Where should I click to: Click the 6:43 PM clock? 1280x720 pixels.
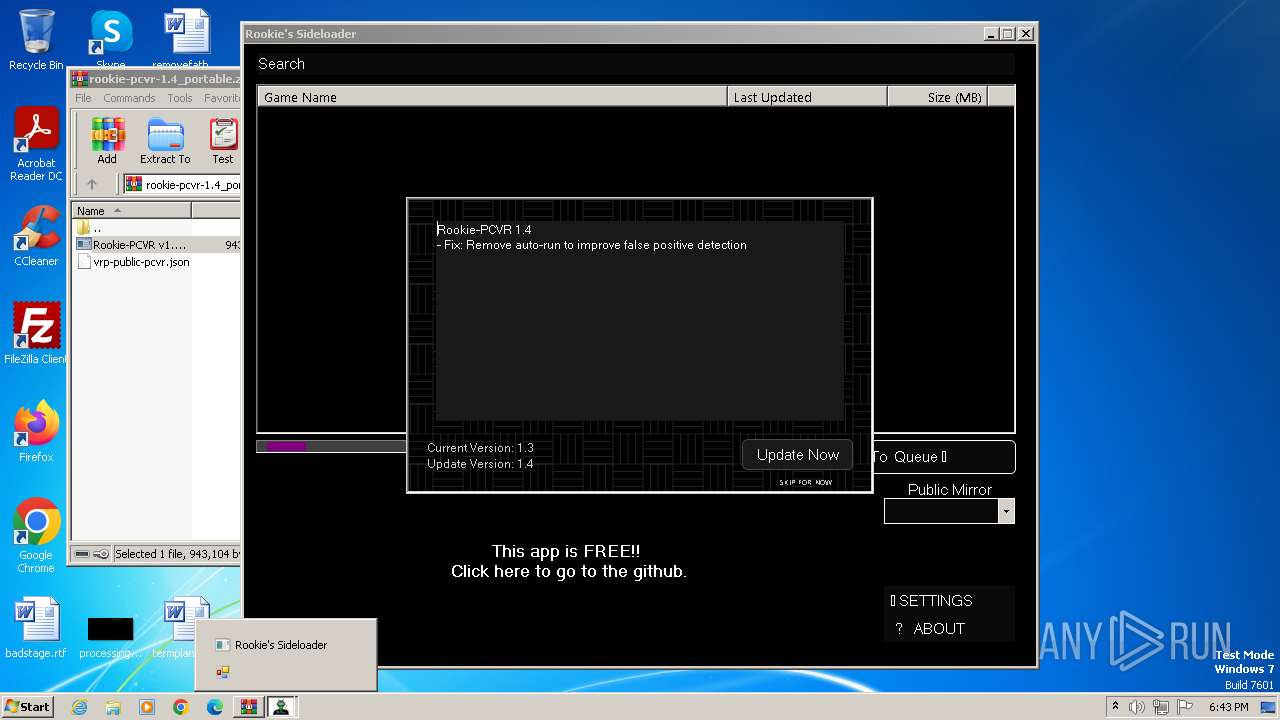[1228, 707]
